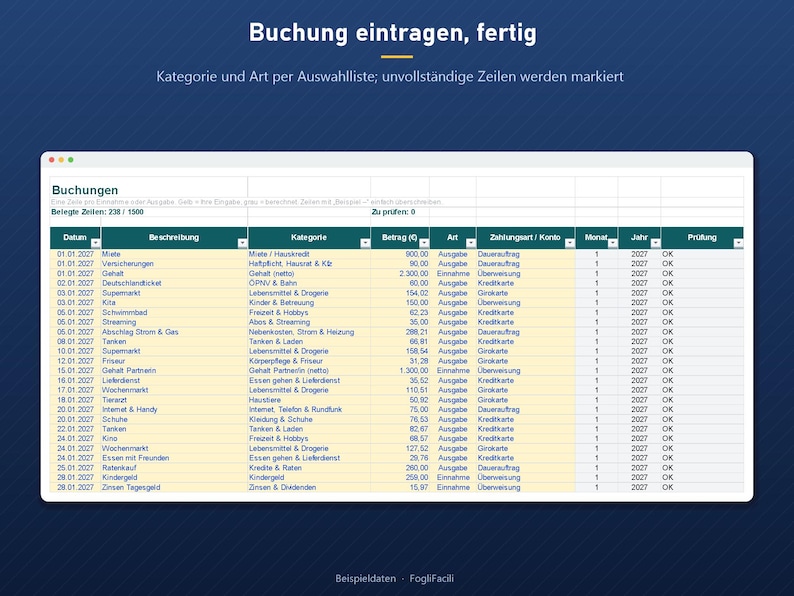The image size is (794, 596).
Task: Select the 'Nebenkosten, Strom & Heizung' cell
Action: coord(309,332)
